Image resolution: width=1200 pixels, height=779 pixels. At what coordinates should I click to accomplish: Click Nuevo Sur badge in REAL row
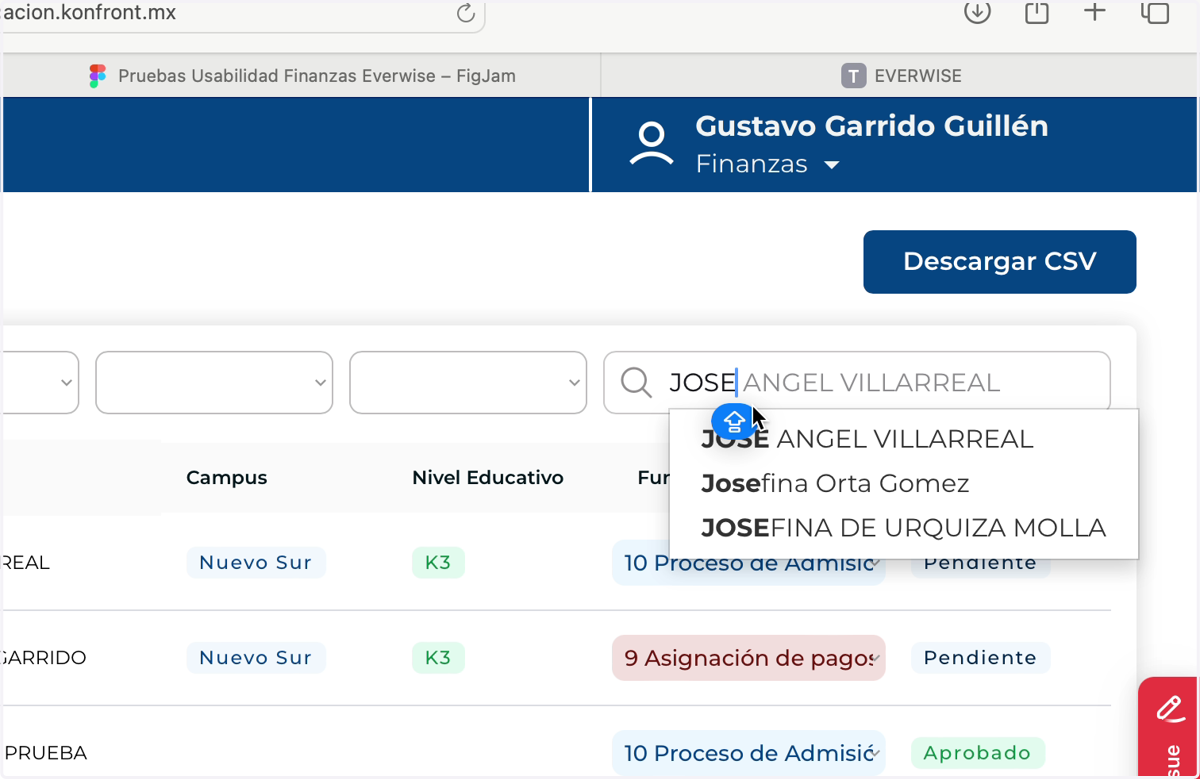(x=256, y=563)
